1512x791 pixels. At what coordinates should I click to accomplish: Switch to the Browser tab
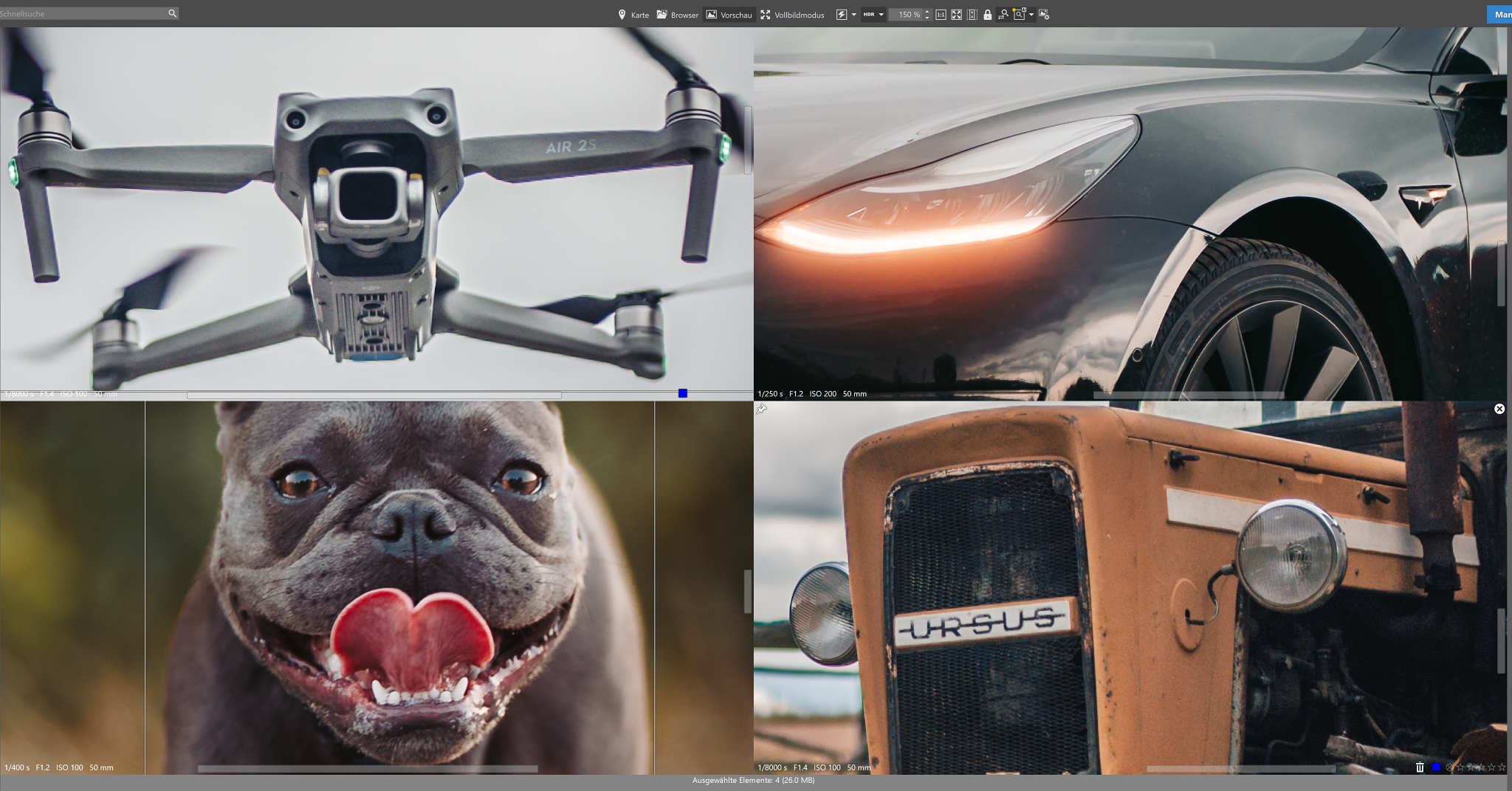pyautogui.click(x=677, y=15)
